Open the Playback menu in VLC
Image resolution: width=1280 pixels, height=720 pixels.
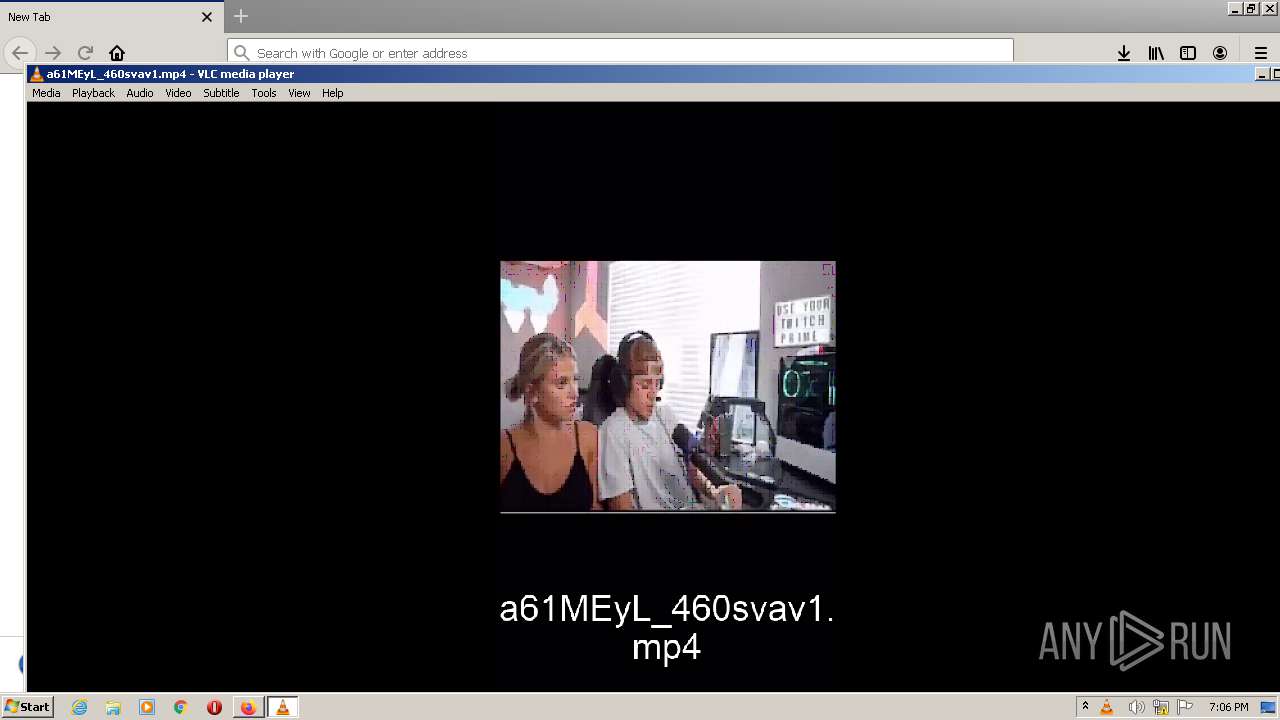point(93,93)
